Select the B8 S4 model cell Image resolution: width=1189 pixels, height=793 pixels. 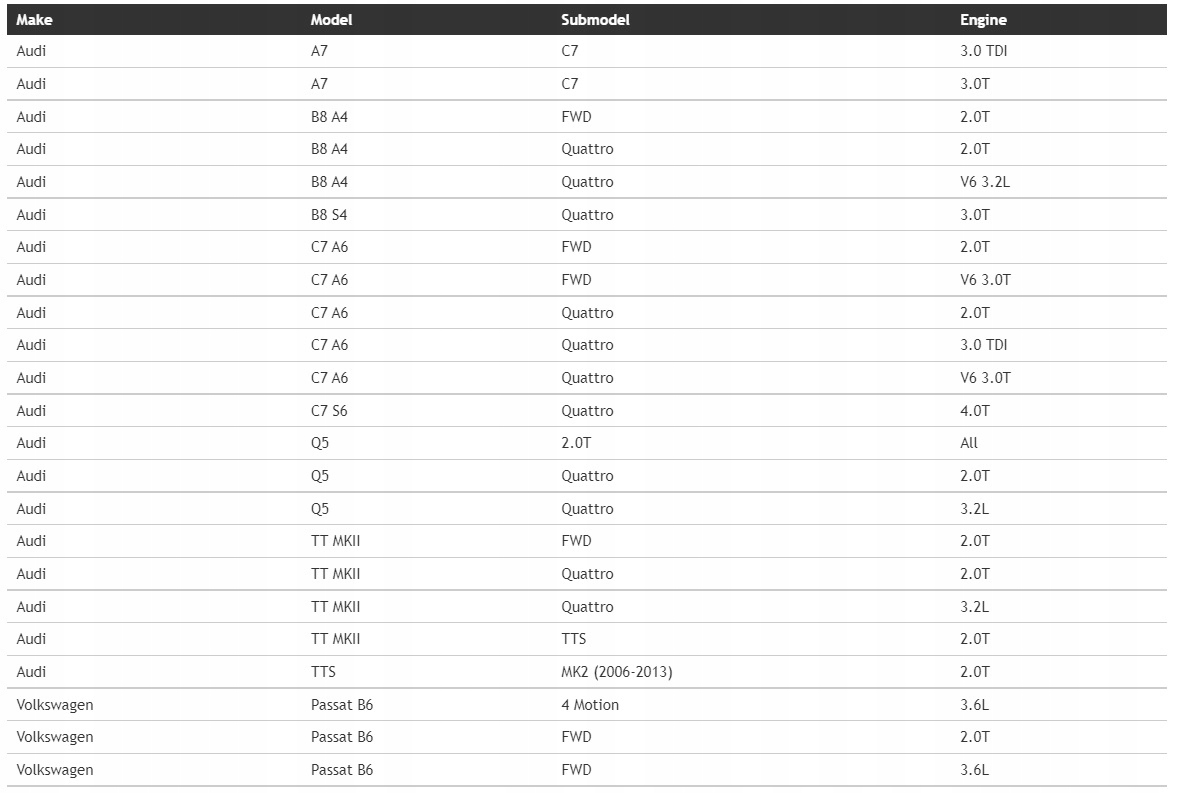[x=329, y=215]
